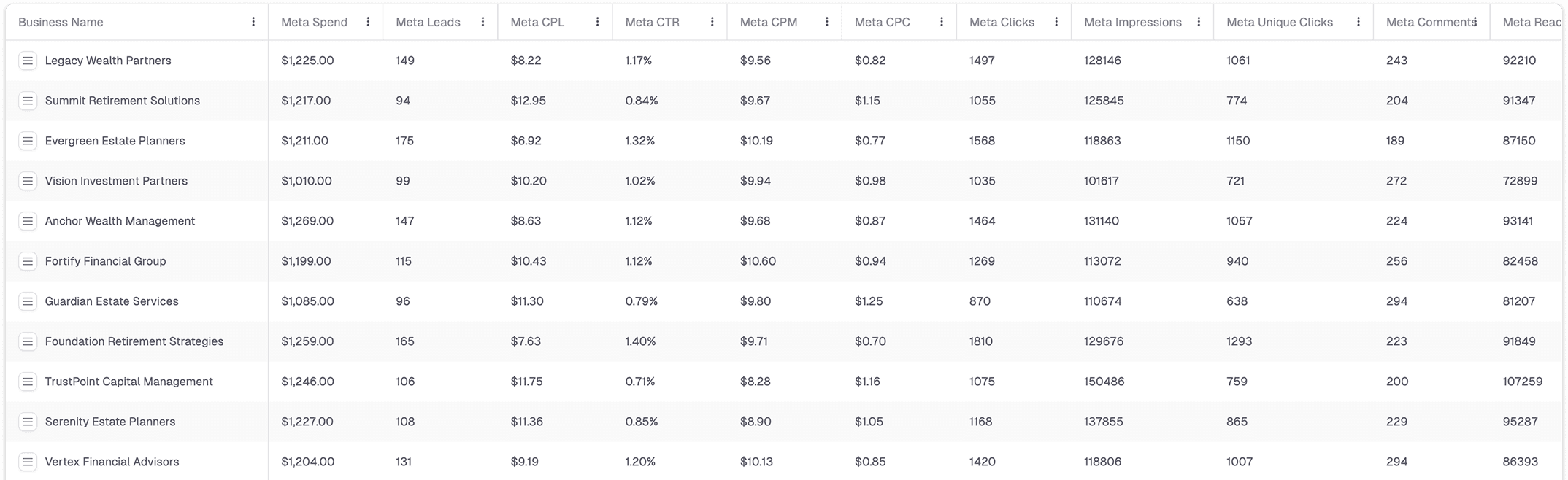Click row icon for Fortify Financial Group
Image resolution: width=1568 pixels, height=480 pixels.
coord(28,261)
